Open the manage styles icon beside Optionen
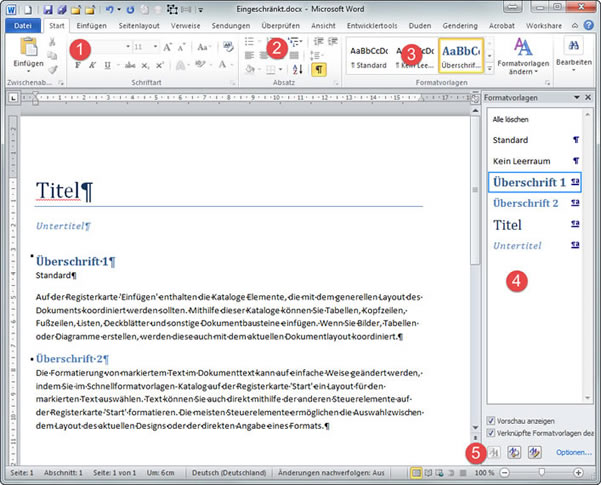The height and width of the screenshot is (485, 601). 533,452
